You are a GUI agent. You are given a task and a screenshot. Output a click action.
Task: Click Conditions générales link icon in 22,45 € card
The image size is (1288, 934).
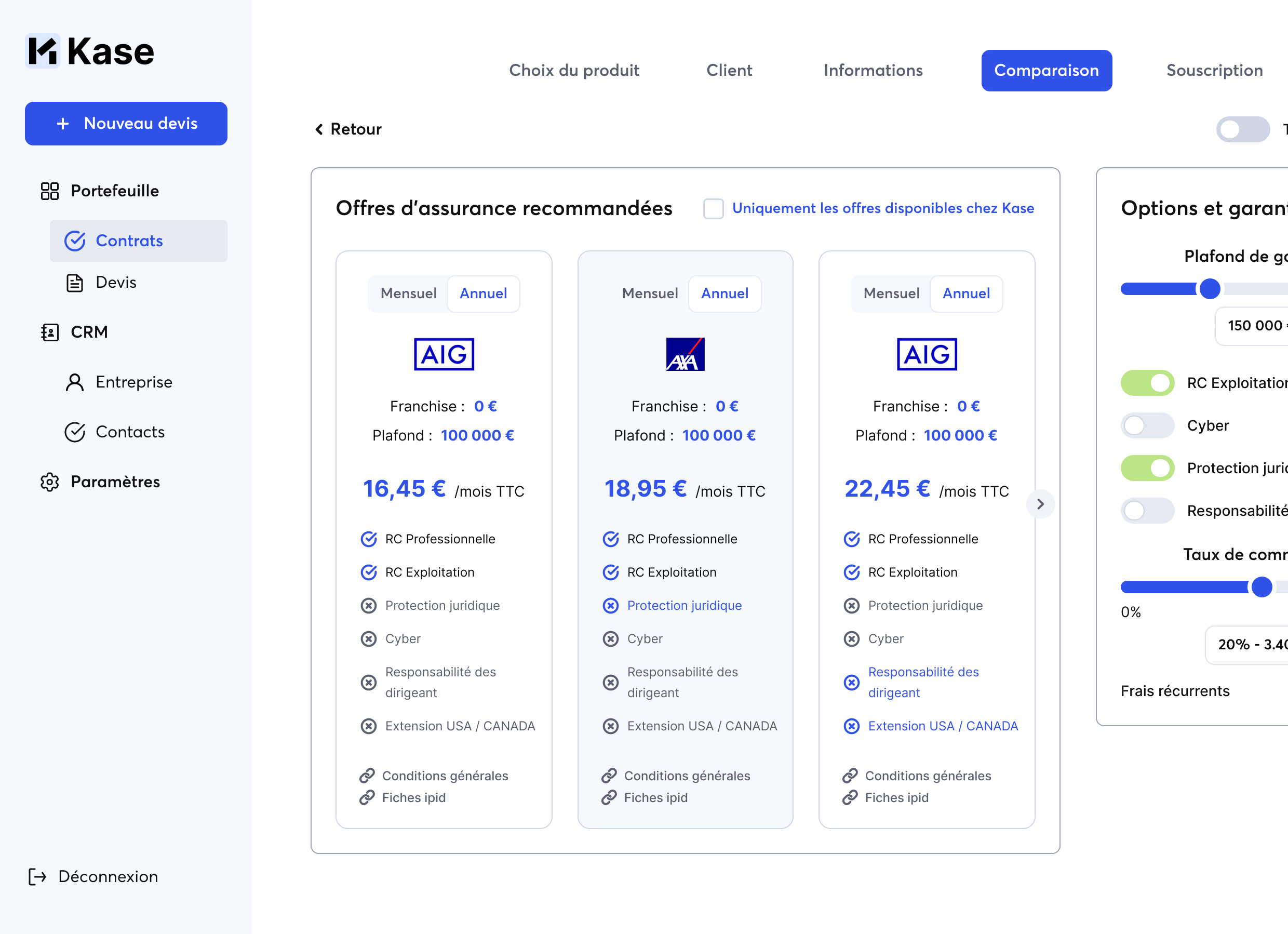pos(850,776)
